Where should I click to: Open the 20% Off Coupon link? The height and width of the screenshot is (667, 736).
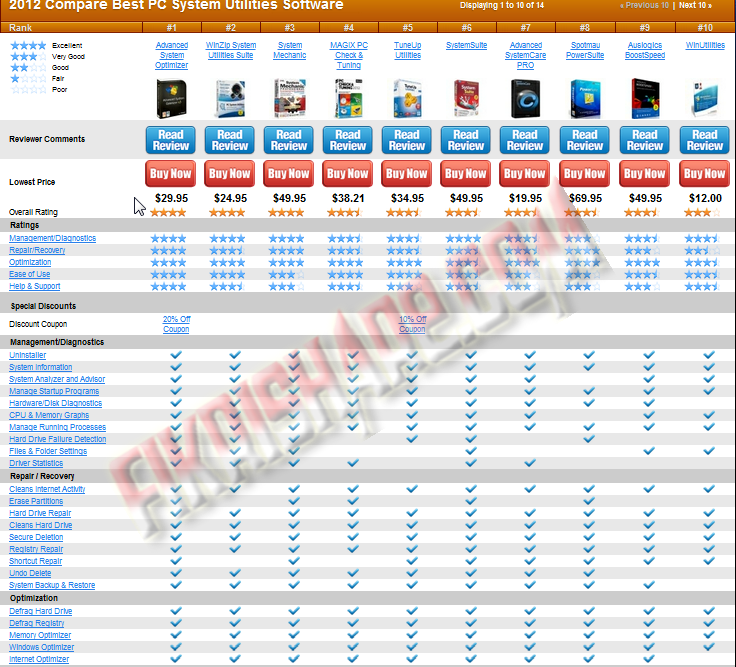pos(176,324)
